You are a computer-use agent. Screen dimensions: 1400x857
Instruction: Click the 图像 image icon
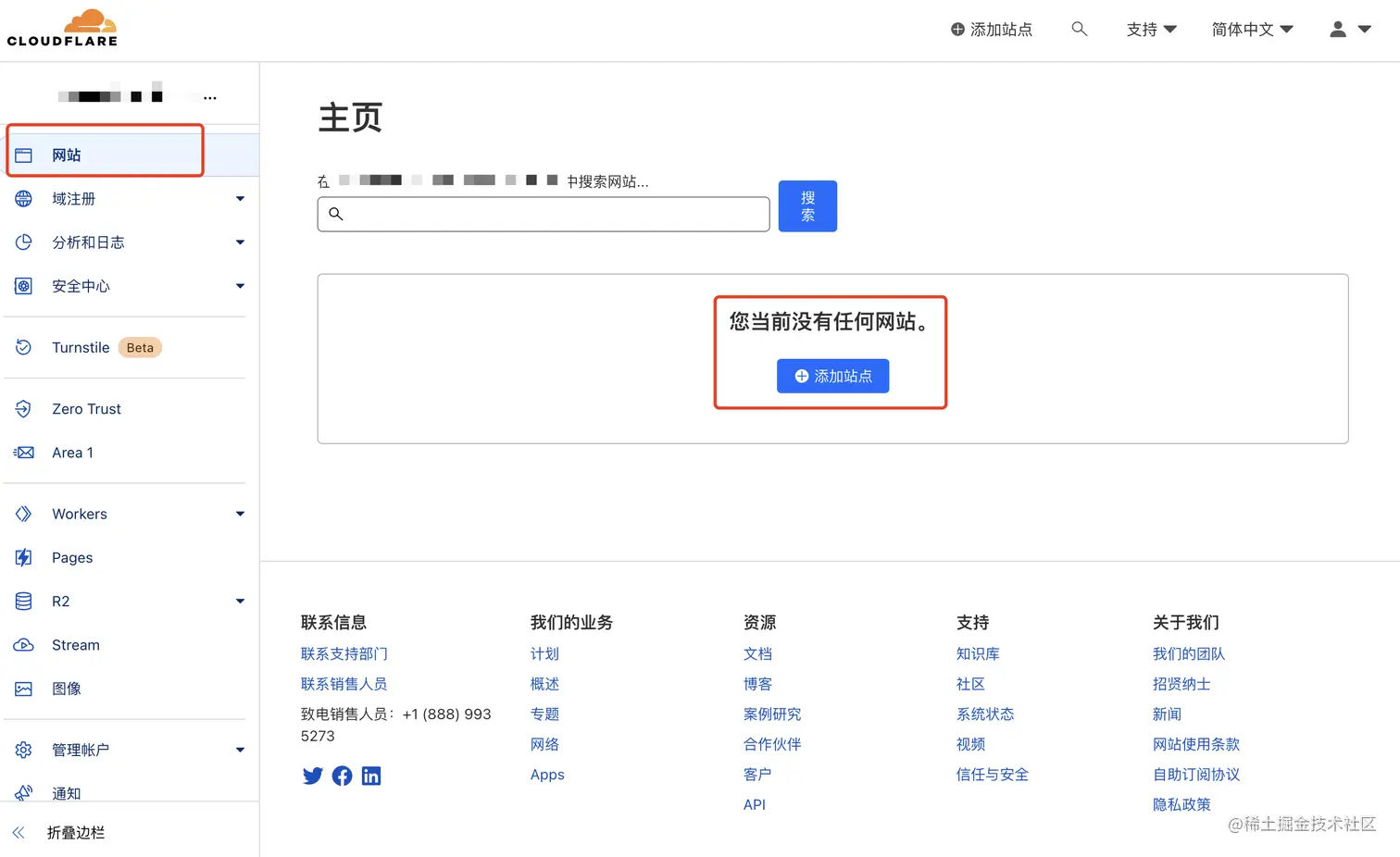click(x=24, y=689)
